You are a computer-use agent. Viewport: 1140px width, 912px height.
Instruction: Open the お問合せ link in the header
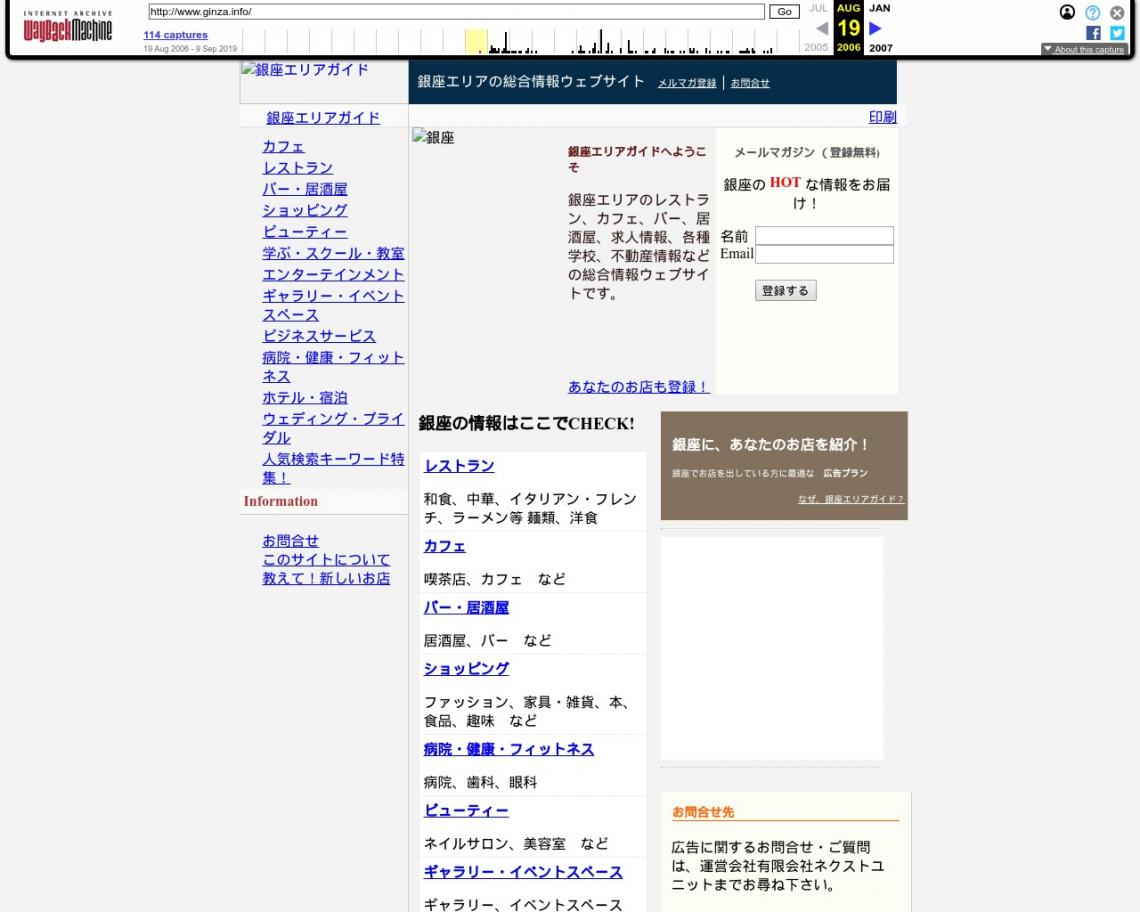click(x=750, y=83)
